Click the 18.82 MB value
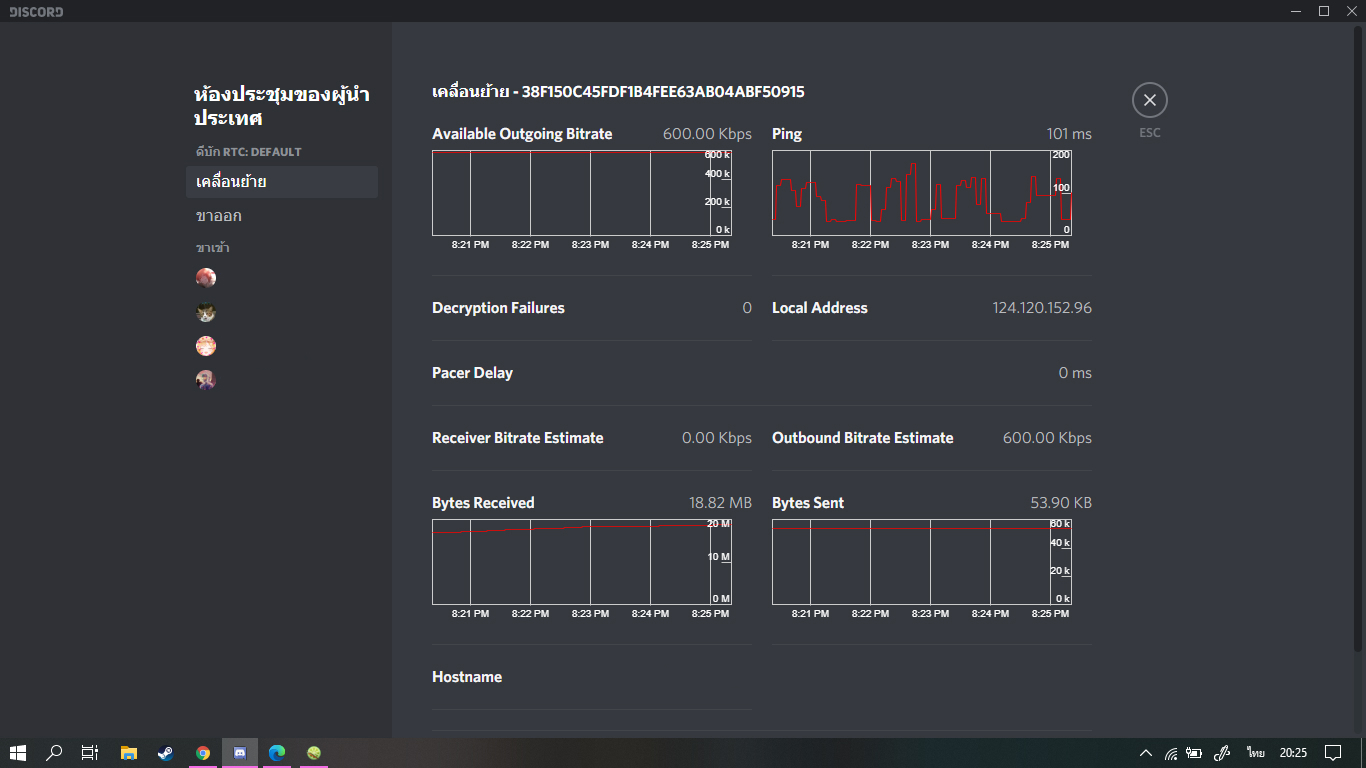 pyautogui.click(x=720, y=503)
